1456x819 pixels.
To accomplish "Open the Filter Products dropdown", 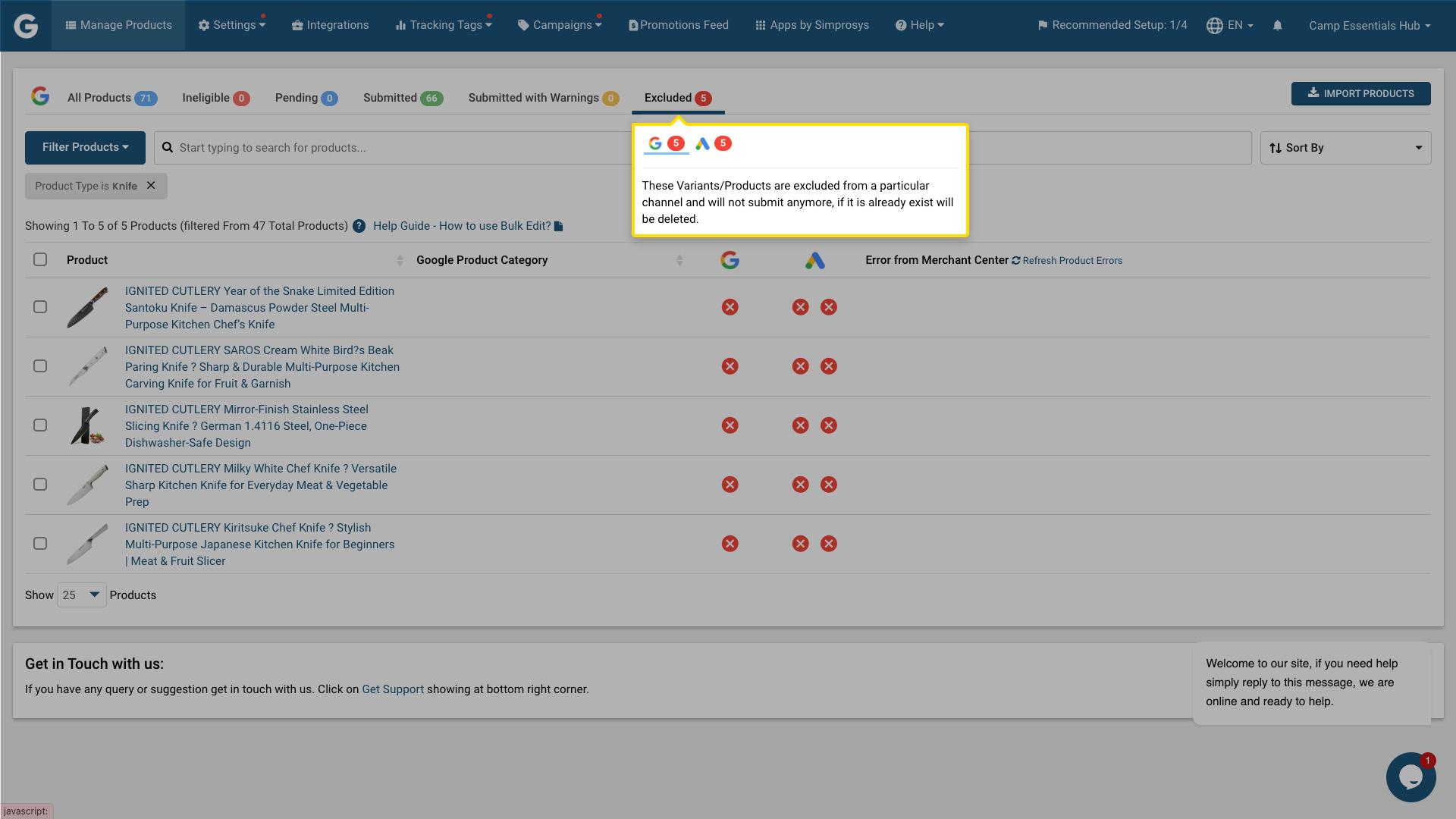I will (85, 147).
